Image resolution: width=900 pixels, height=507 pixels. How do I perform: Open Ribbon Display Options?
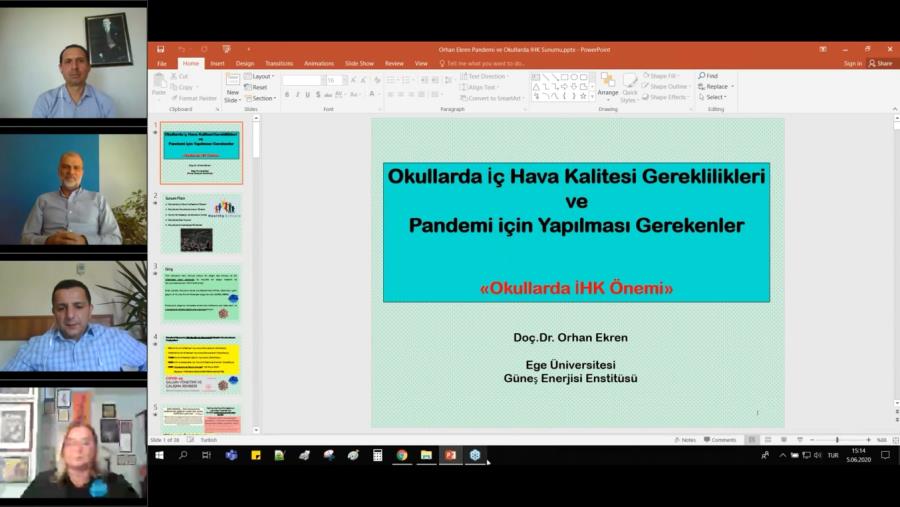tap(823, 49)
